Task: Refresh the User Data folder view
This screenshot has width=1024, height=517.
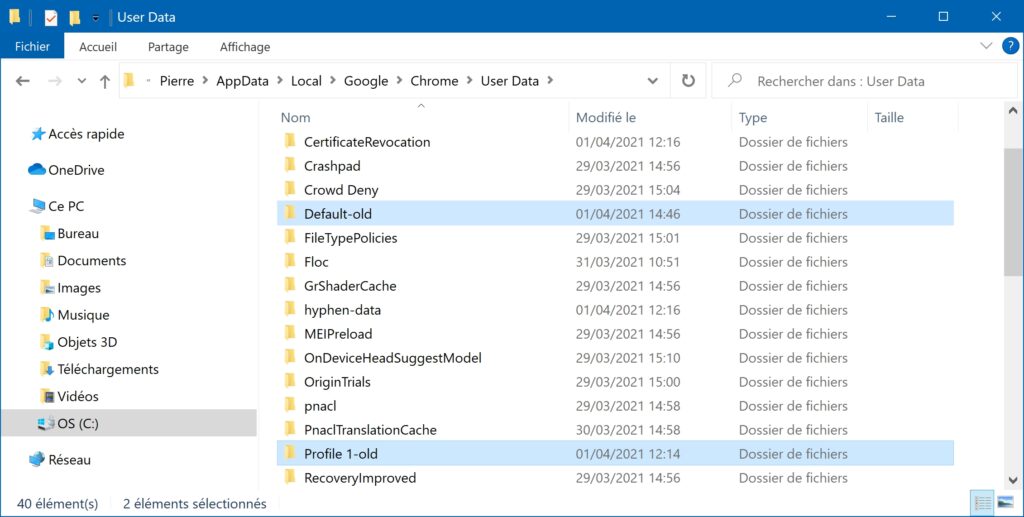Action: tap(688, 80)
